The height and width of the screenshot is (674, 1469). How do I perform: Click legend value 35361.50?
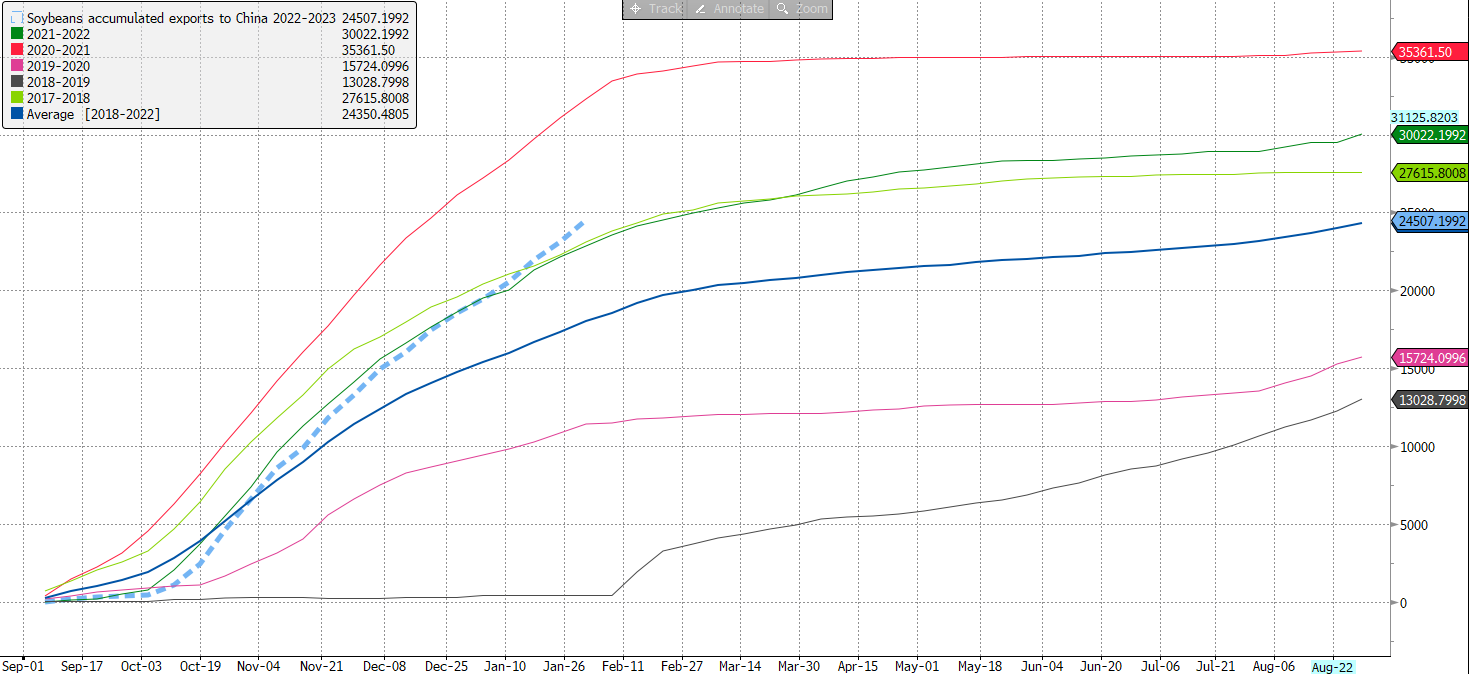368,49
